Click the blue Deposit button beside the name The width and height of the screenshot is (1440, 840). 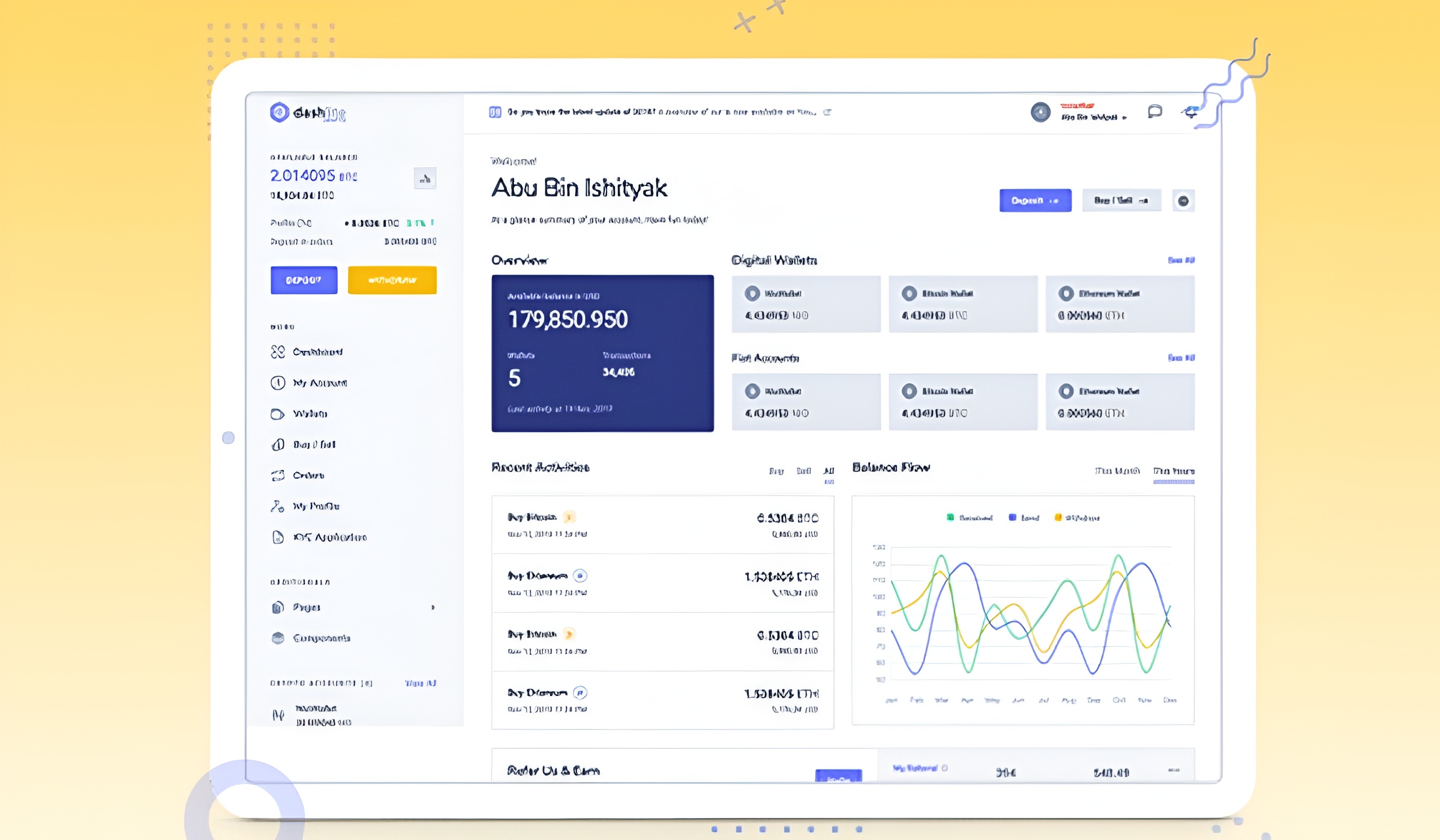tap(1035, 200)
